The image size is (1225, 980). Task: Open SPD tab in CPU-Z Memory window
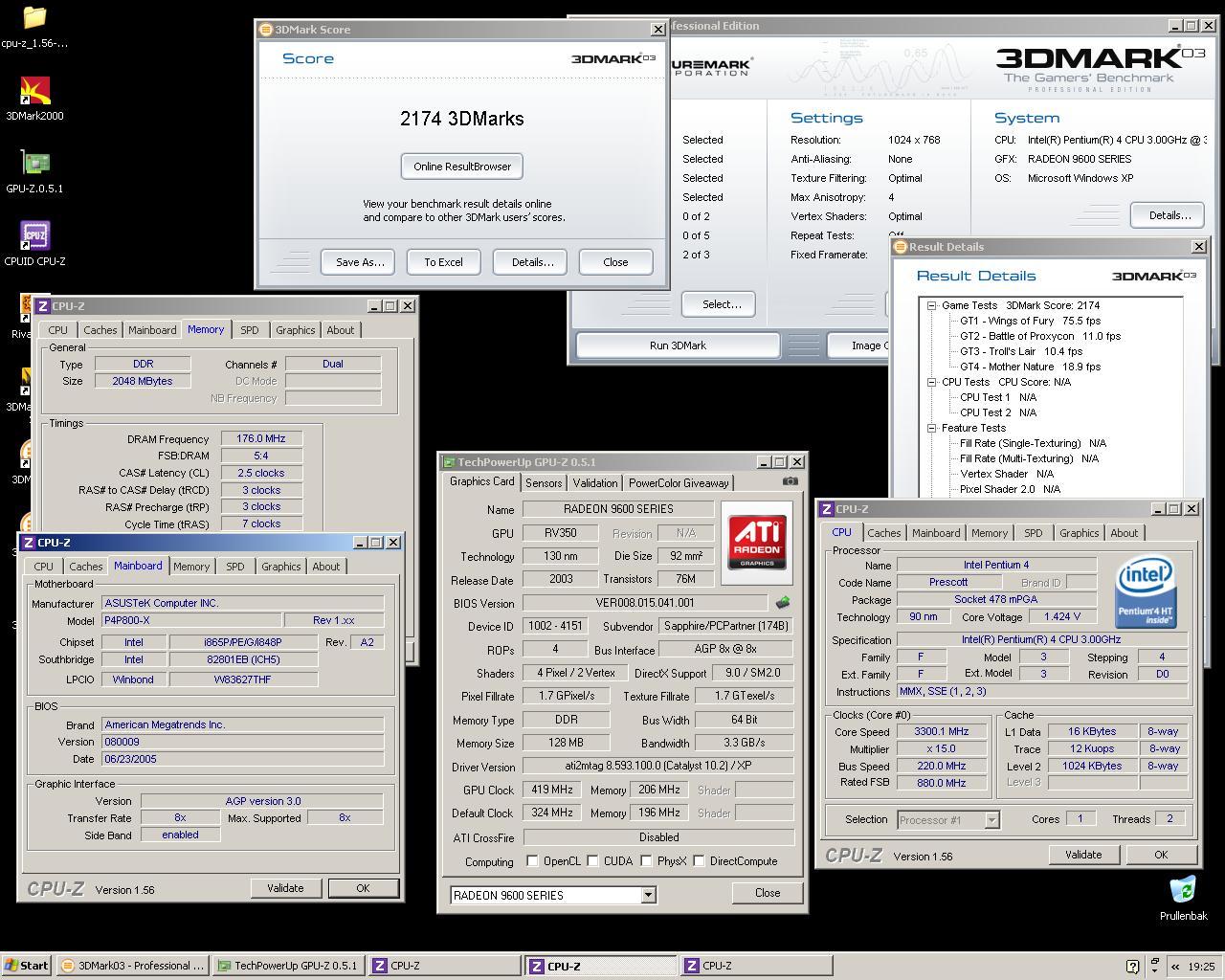tap(249, 330)
